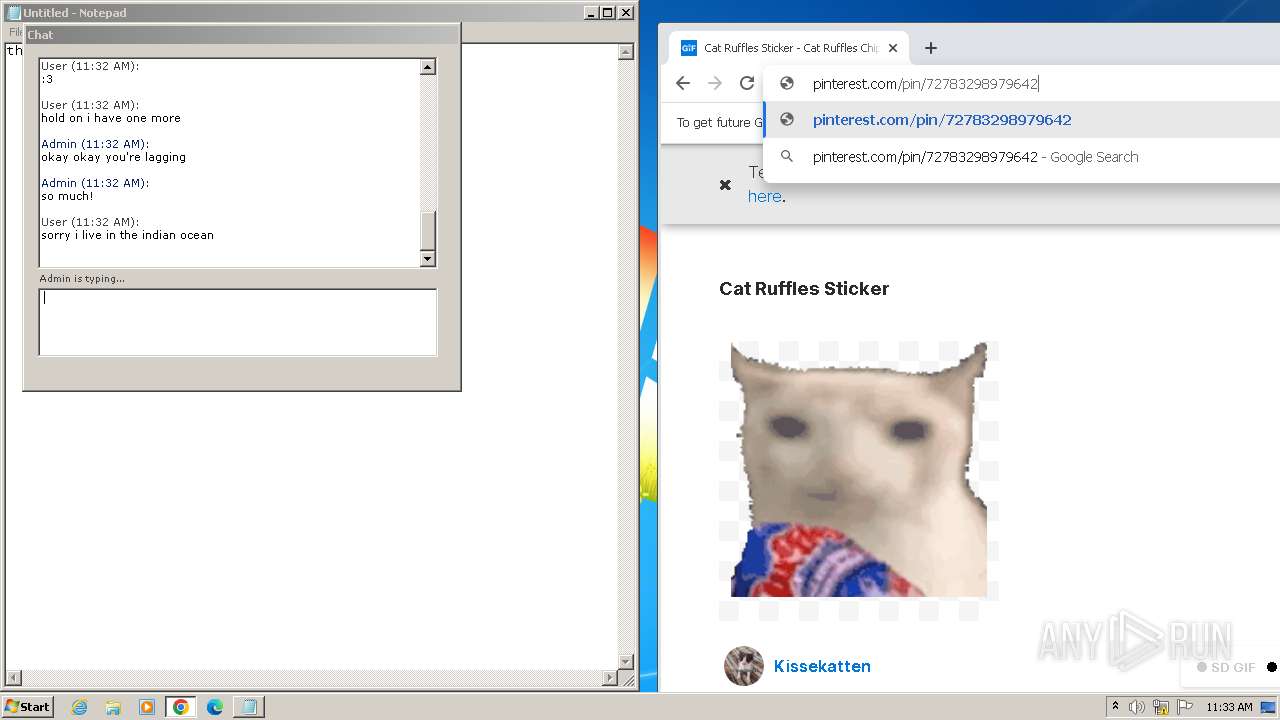Click the Notepad horizontal scrollbar right arrow
This screenshot has width=1280, height=720.
[x=611, y=678]
